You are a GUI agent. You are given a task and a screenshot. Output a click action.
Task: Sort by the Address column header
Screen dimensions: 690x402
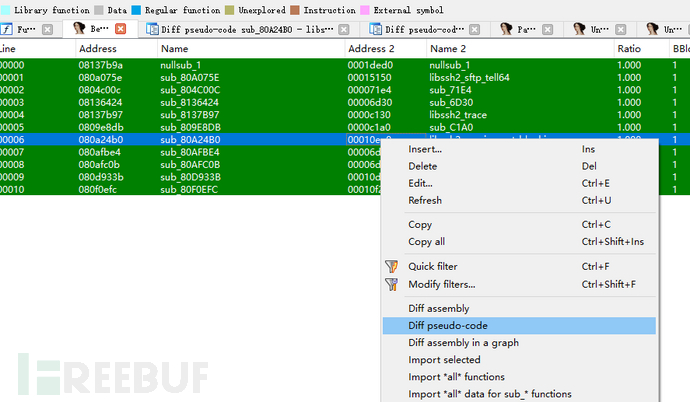tap(98, 48)
